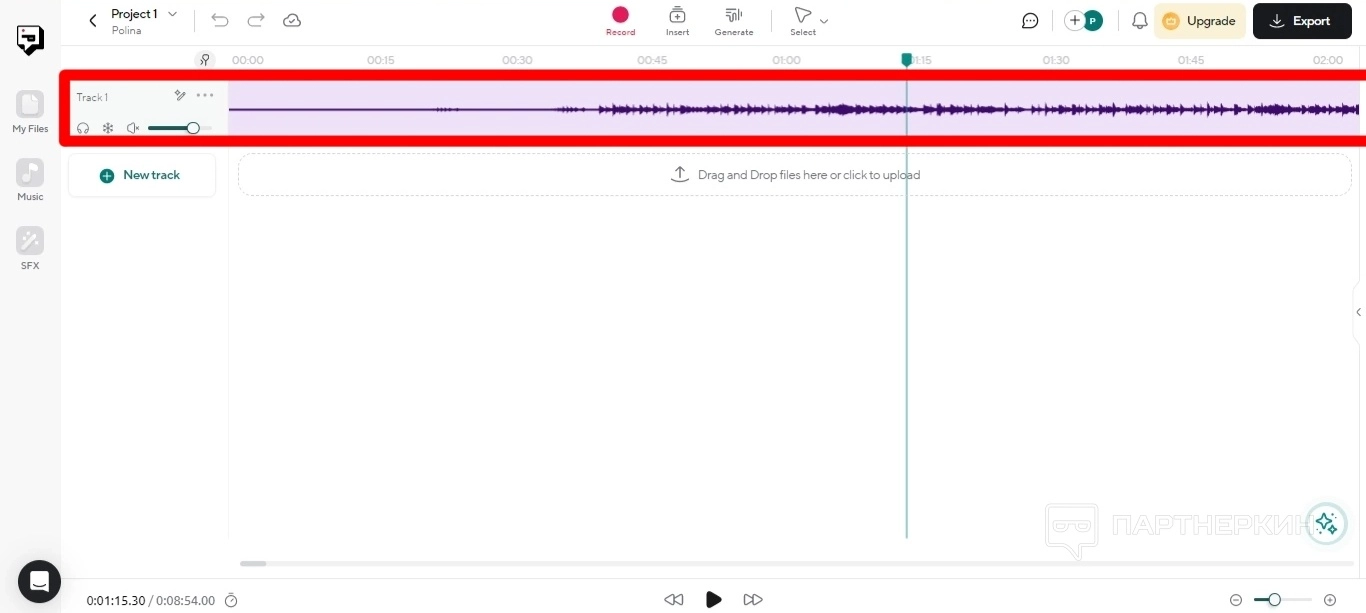This screenshot has height=613, width=1366.
Task: Click the current time 0:01:15.30 display
Action: coord(116,601)
